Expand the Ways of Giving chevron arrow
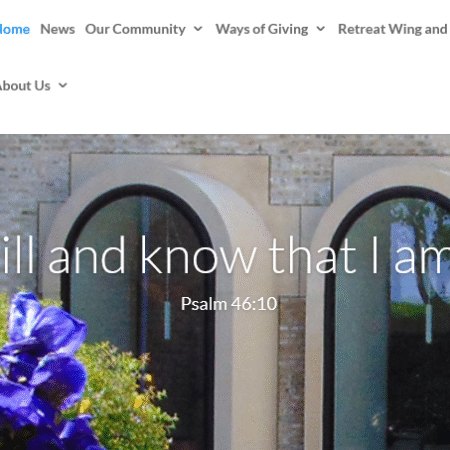The height and width of the screenshot is (450, 450). [321, 29]
